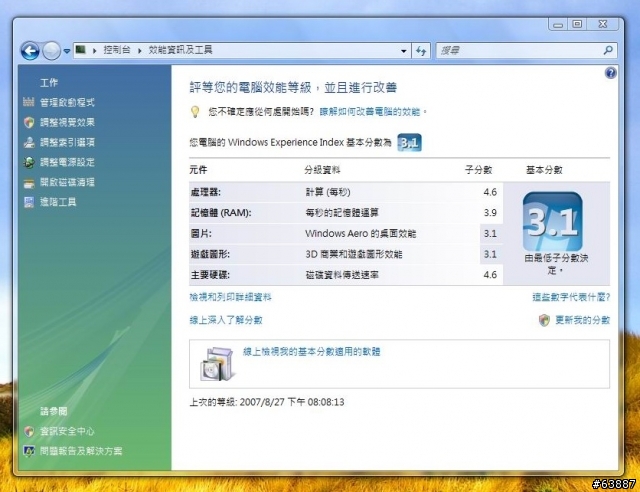Click the magnifier search icon
The image size is (640, 492).
pyautogui.click(x=608, y=50)
